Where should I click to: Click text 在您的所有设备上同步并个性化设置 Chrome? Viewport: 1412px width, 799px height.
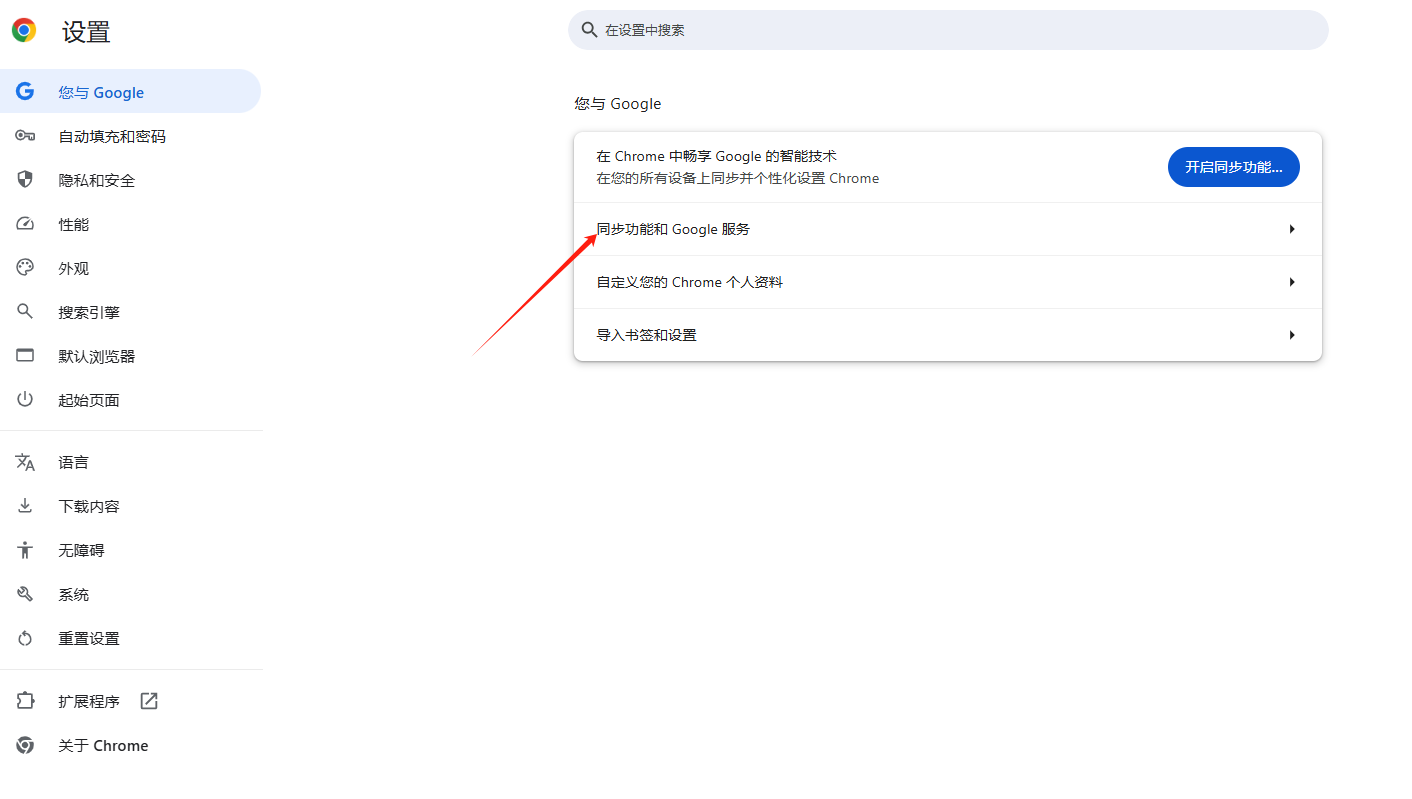(738, 178)
